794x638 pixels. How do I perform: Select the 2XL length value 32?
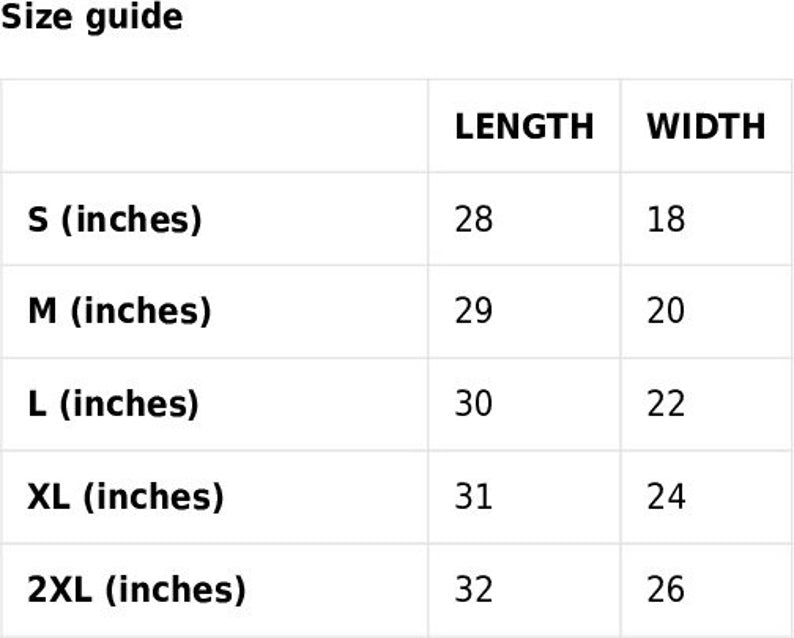[473, 590]
